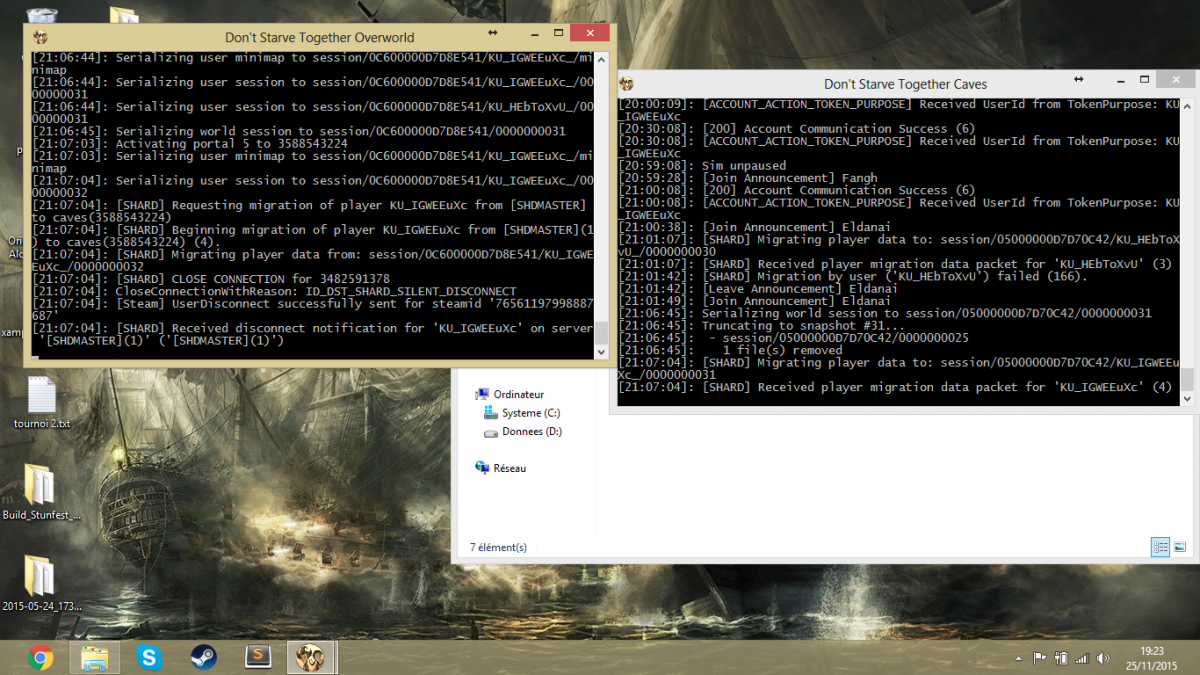
Task: Launch Skype from the taskbar
Action: click(x=150, y=657)
